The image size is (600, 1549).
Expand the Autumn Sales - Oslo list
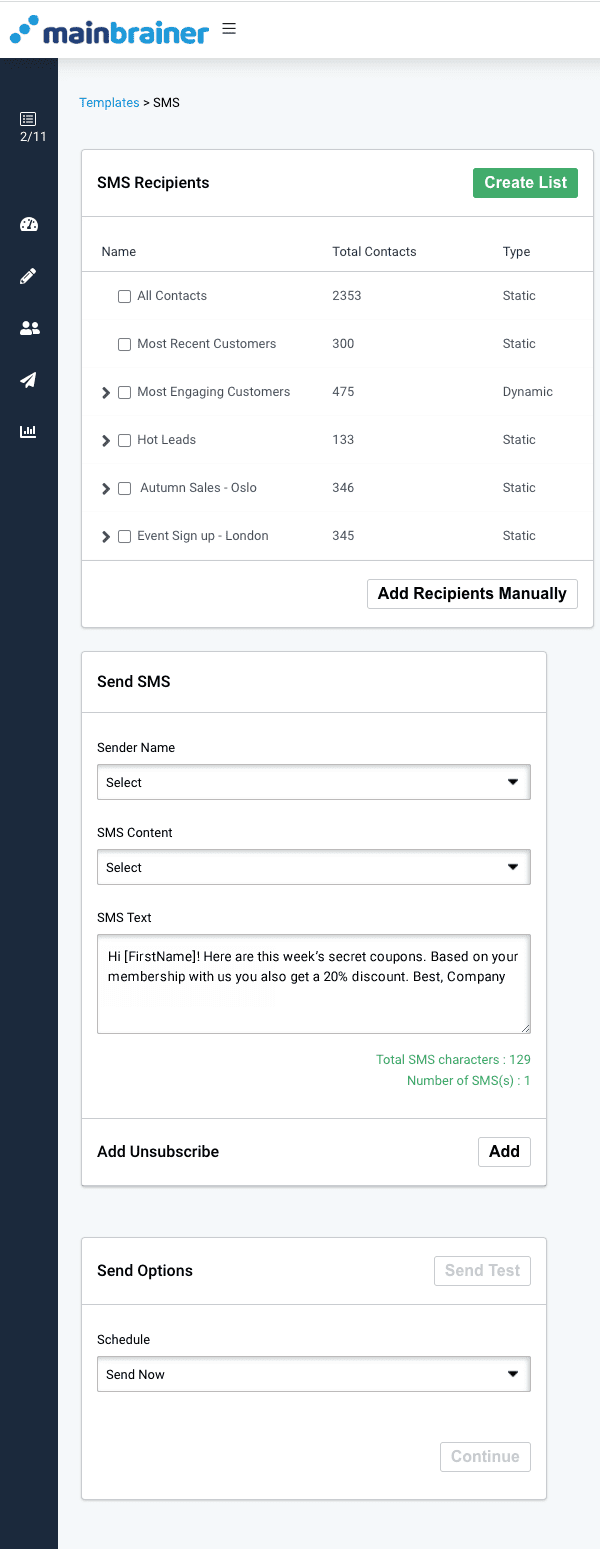coord(106,488)
